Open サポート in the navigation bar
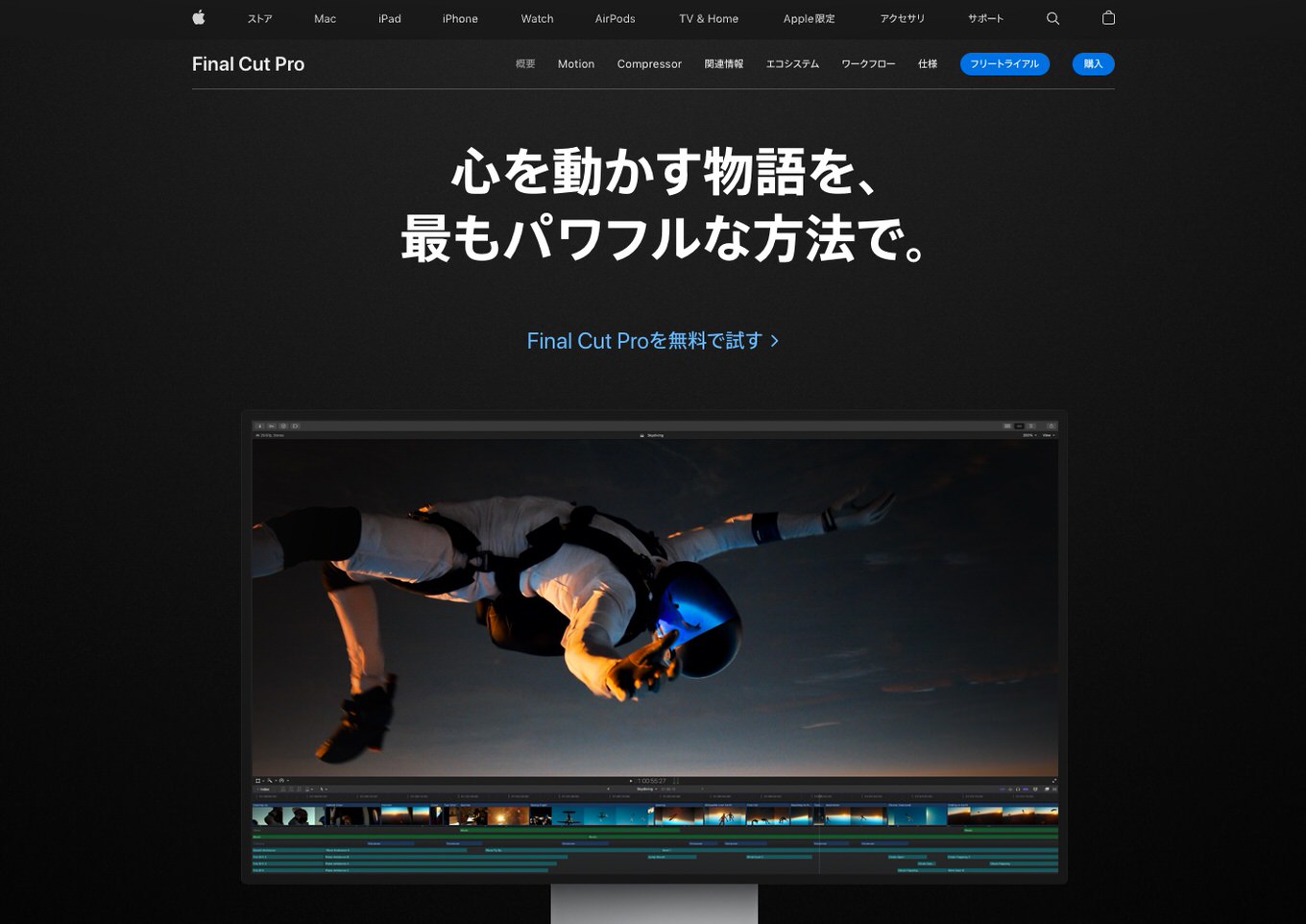The width and height of the screenshot is (1306, 924). pyautogui.click(x=986, y=19)
